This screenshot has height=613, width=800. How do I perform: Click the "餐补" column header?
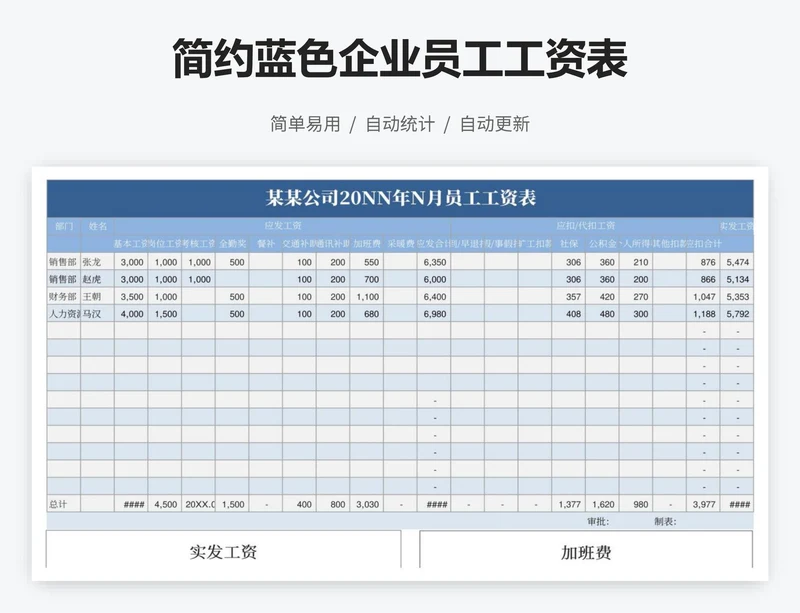coord(266,244)
